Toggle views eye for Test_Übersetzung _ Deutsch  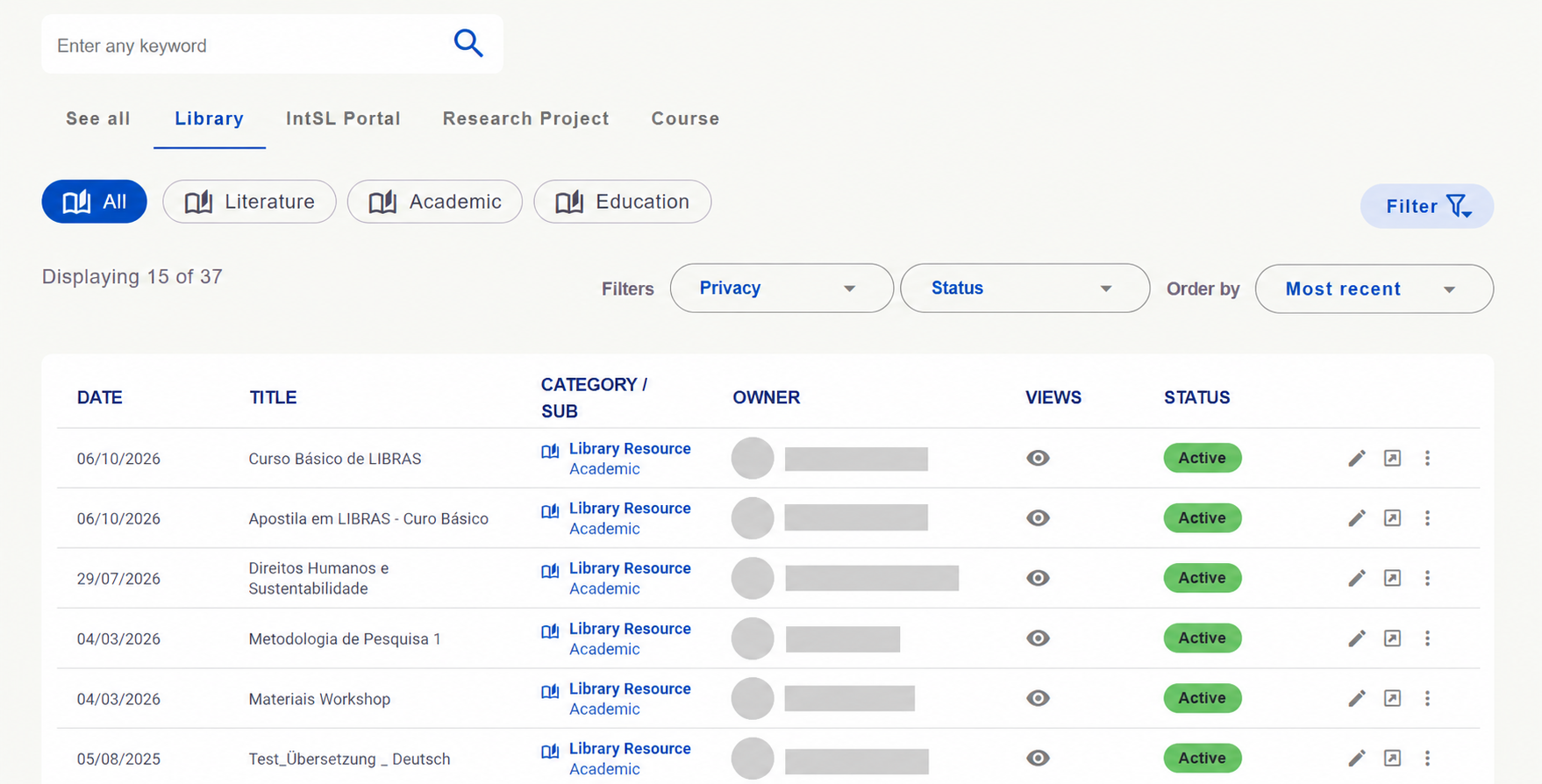point(1038,758)
